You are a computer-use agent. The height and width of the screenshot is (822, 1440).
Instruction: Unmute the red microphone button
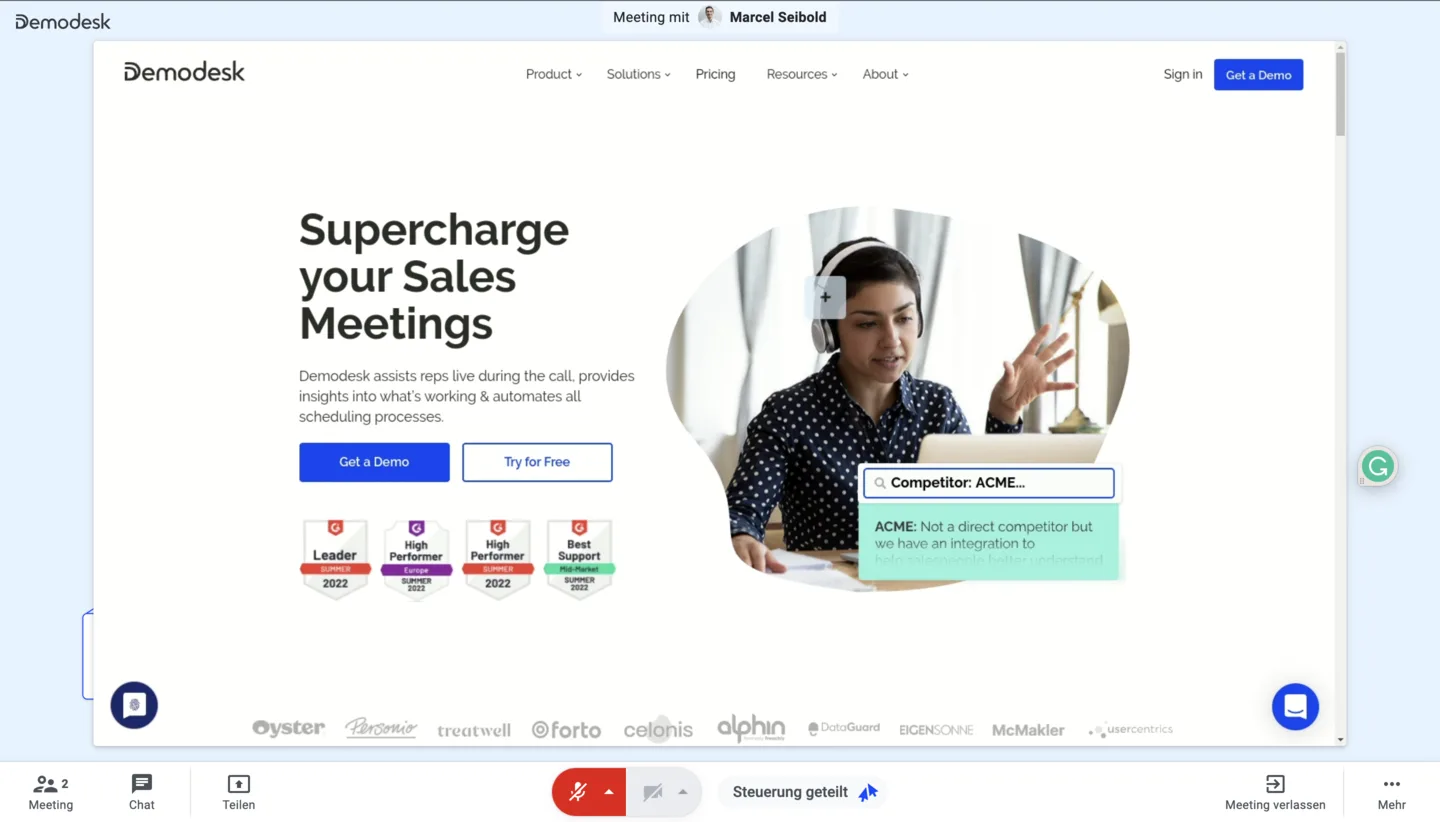577,792
